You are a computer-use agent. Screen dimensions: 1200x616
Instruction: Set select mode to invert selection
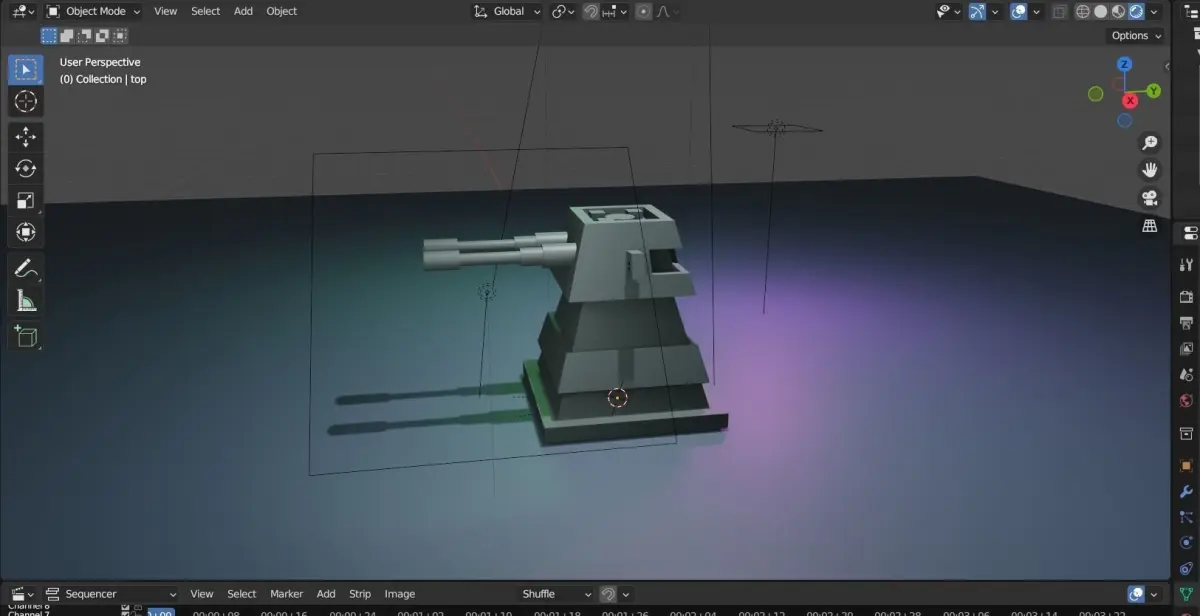[102, 36]
